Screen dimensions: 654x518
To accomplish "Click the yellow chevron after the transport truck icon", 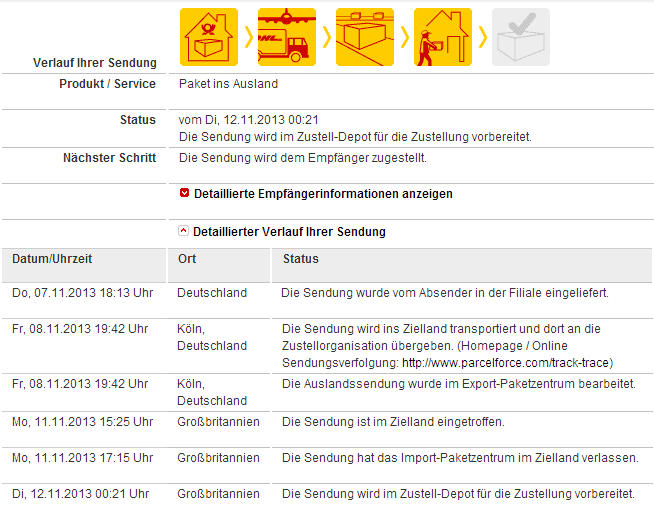I will click(x=327, y=37).
